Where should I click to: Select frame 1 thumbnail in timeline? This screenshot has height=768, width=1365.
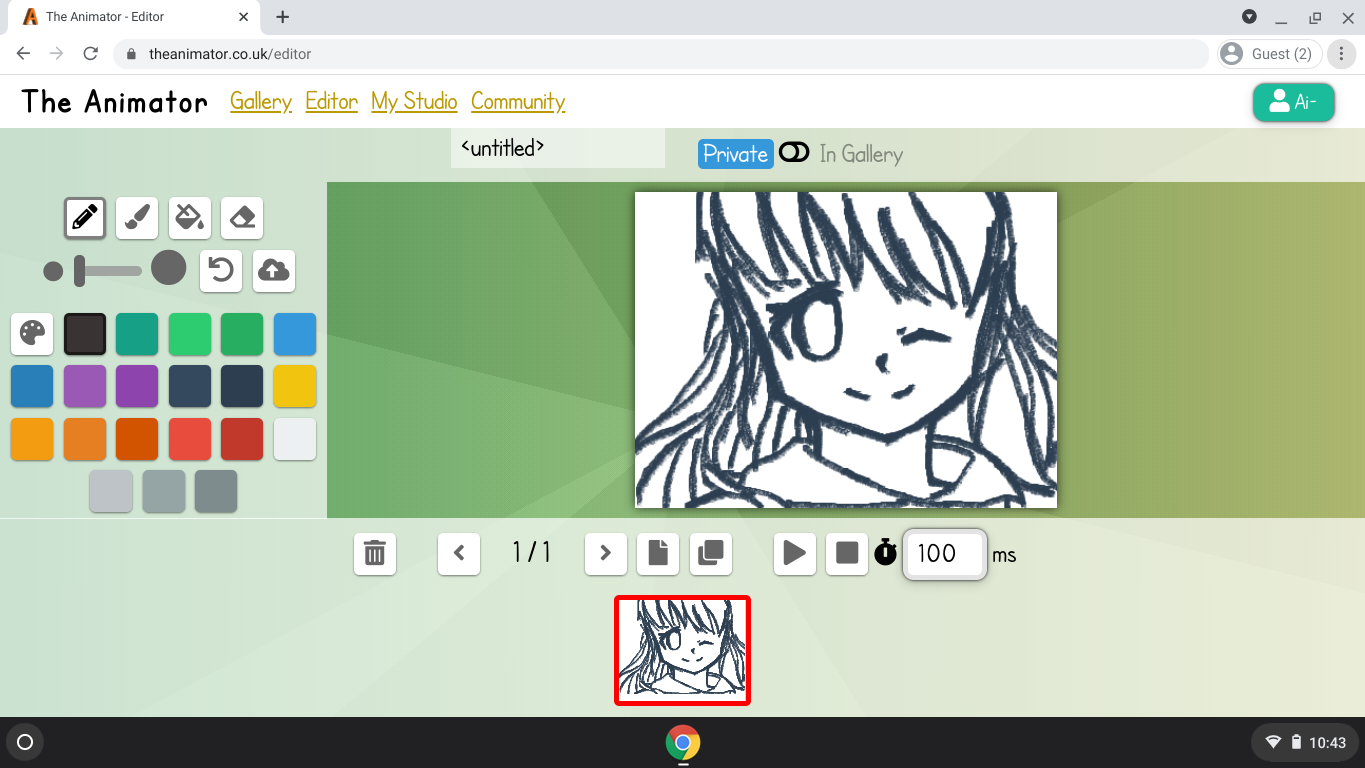(x=682, y=650)
